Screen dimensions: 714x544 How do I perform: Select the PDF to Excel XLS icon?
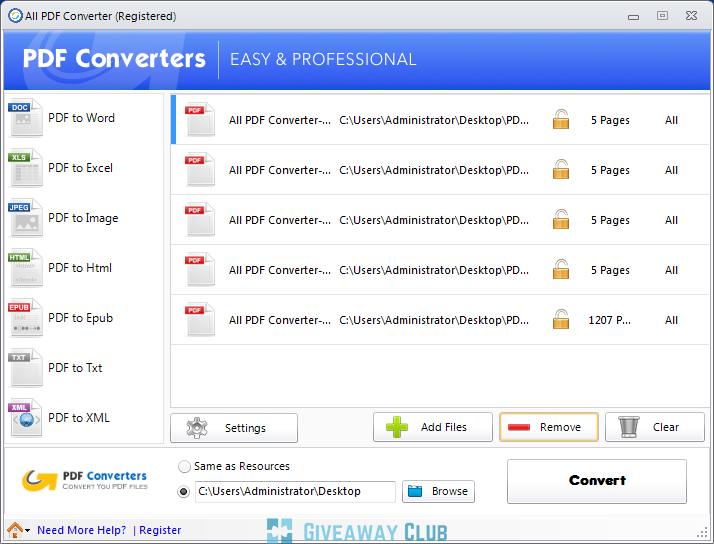pyautogui.click(x=25, y=168)
